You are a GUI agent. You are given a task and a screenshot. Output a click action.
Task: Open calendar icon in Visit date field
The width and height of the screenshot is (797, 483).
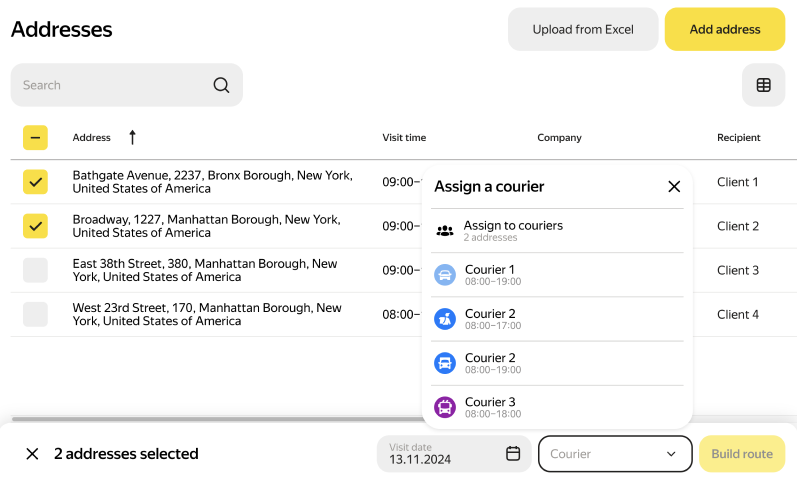(513, 453)
